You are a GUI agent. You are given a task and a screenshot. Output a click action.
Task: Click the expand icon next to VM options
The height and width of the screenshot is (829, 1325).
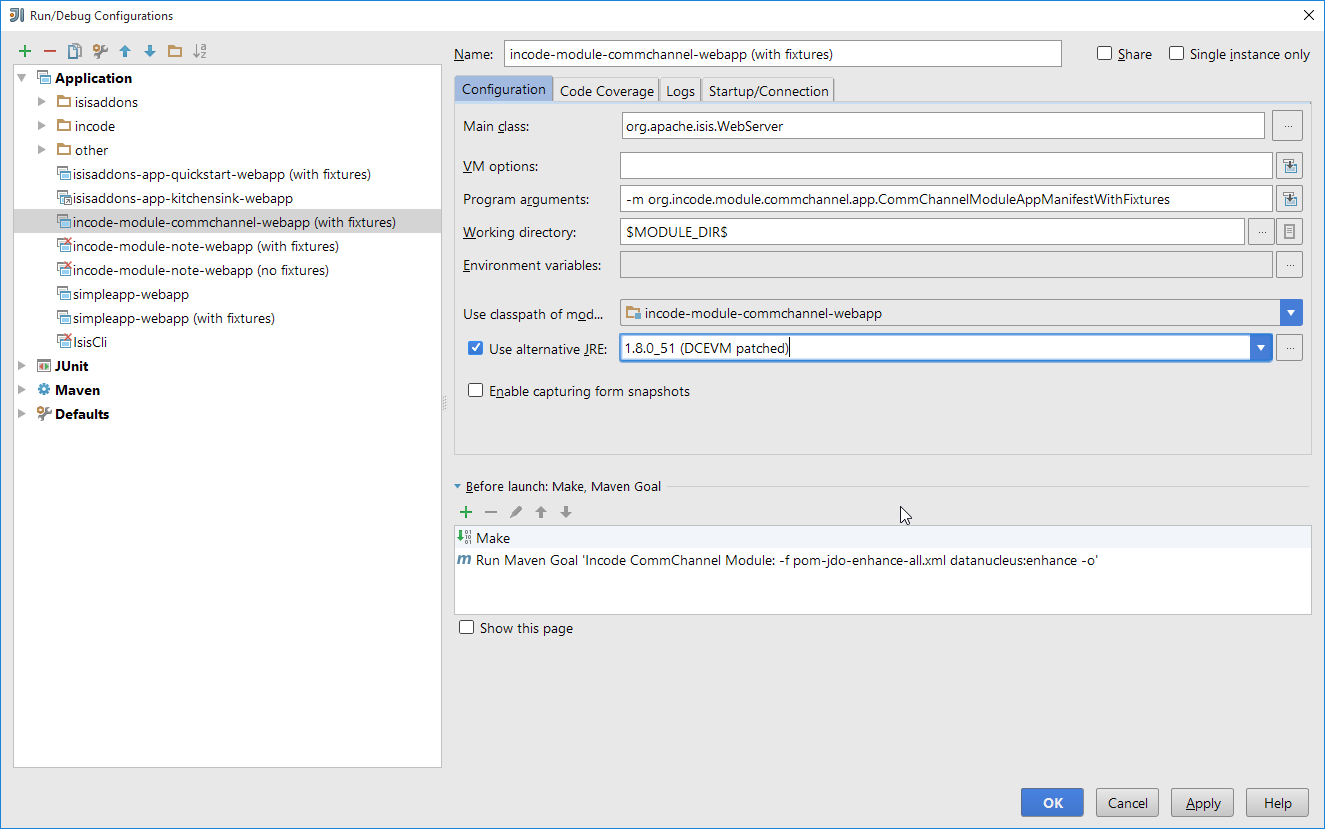(x=1289, y=166)
